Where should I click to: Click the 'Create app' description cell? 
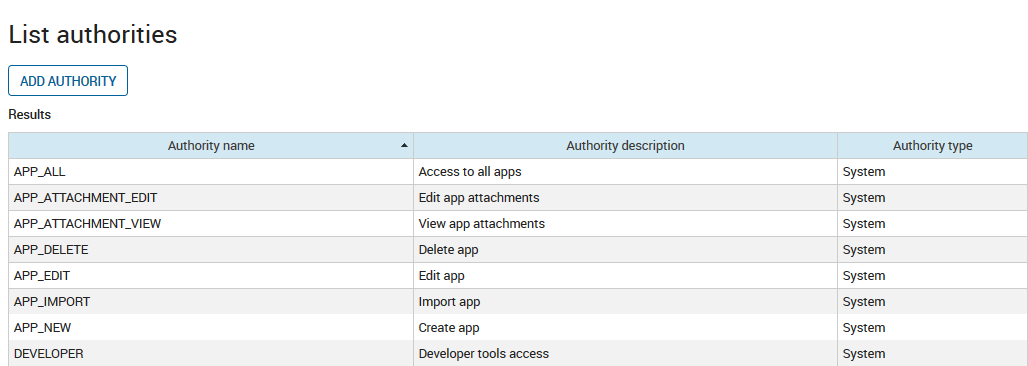[625, 327]
